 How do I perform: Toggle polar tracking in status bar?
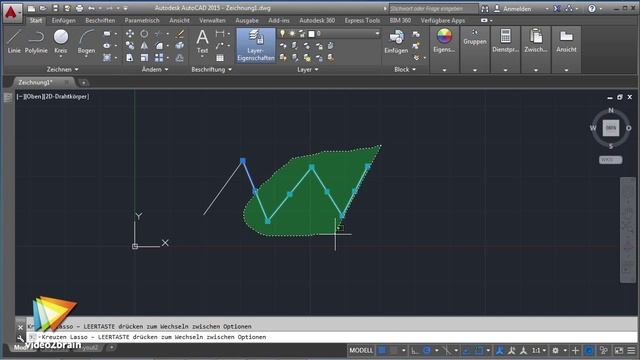pyautogui.click(x=427, y=350)
